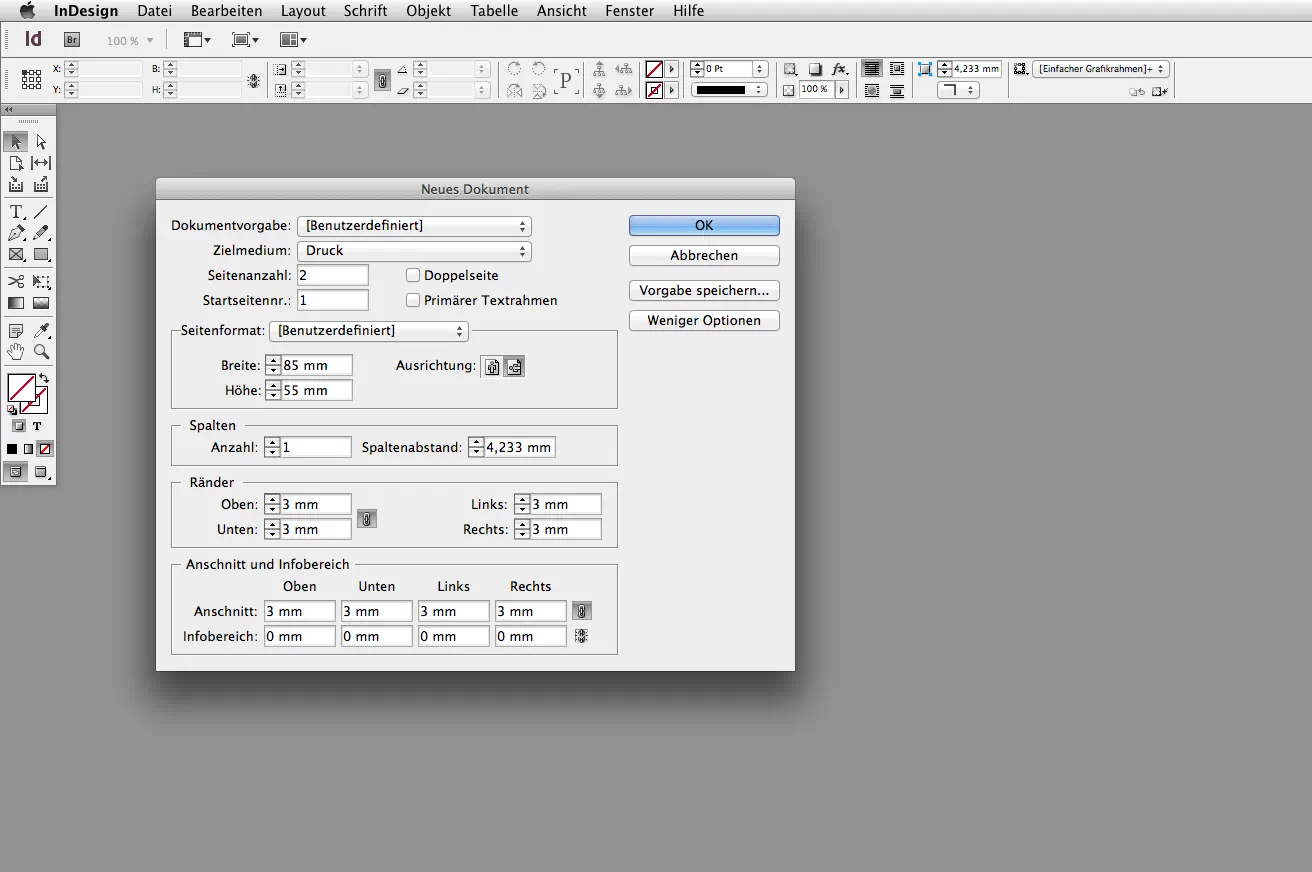The width and height of the screenshot is (1312, 872).
Task: Choose the Eyedropper tool
Action: click(x=41, y=331)
